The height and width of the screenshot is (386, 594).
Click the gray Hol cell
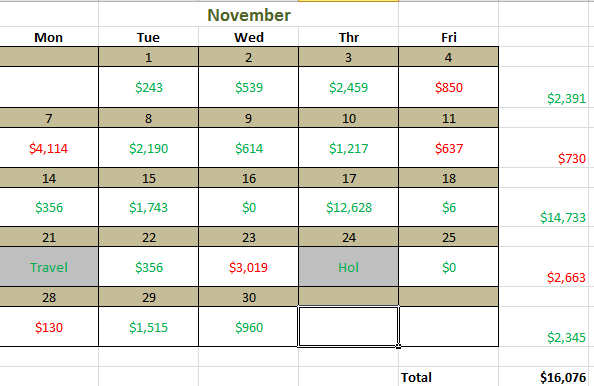349,267
